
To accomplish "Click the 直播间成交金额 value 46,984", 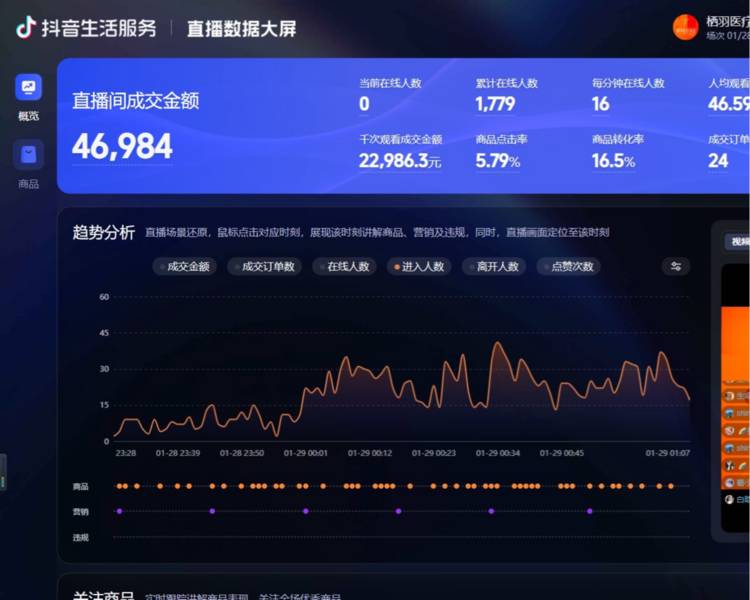I will 122,147.
